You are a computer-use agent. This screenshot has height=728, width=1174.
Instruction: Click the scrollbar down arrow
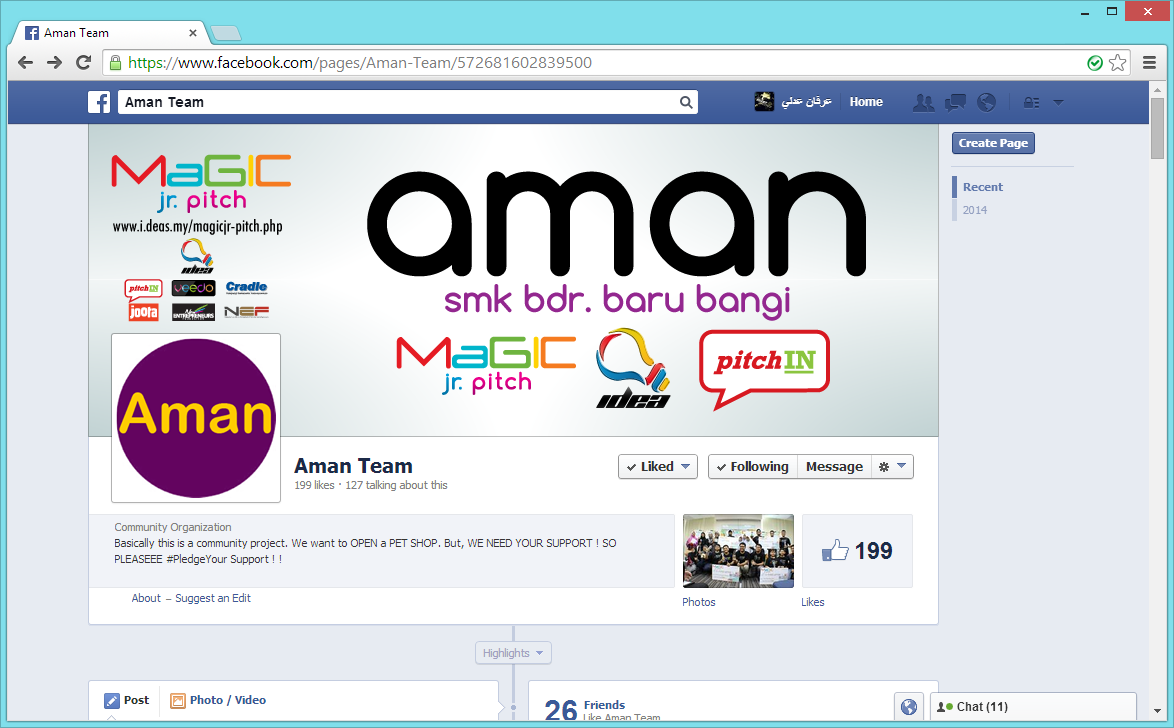tap(1158, 711)
